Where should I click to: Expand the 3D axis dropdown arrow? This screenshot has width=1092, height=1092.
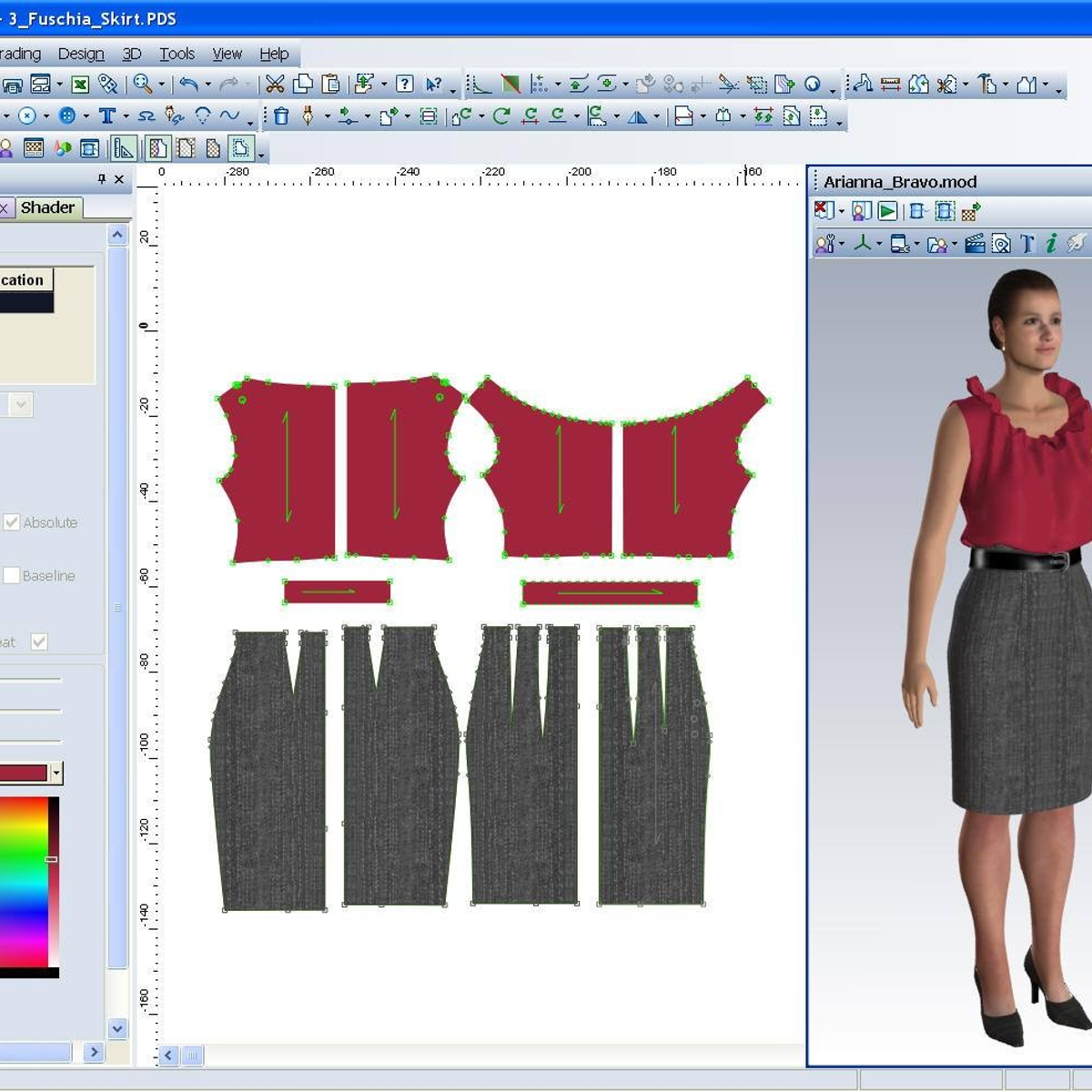point(879,244)
